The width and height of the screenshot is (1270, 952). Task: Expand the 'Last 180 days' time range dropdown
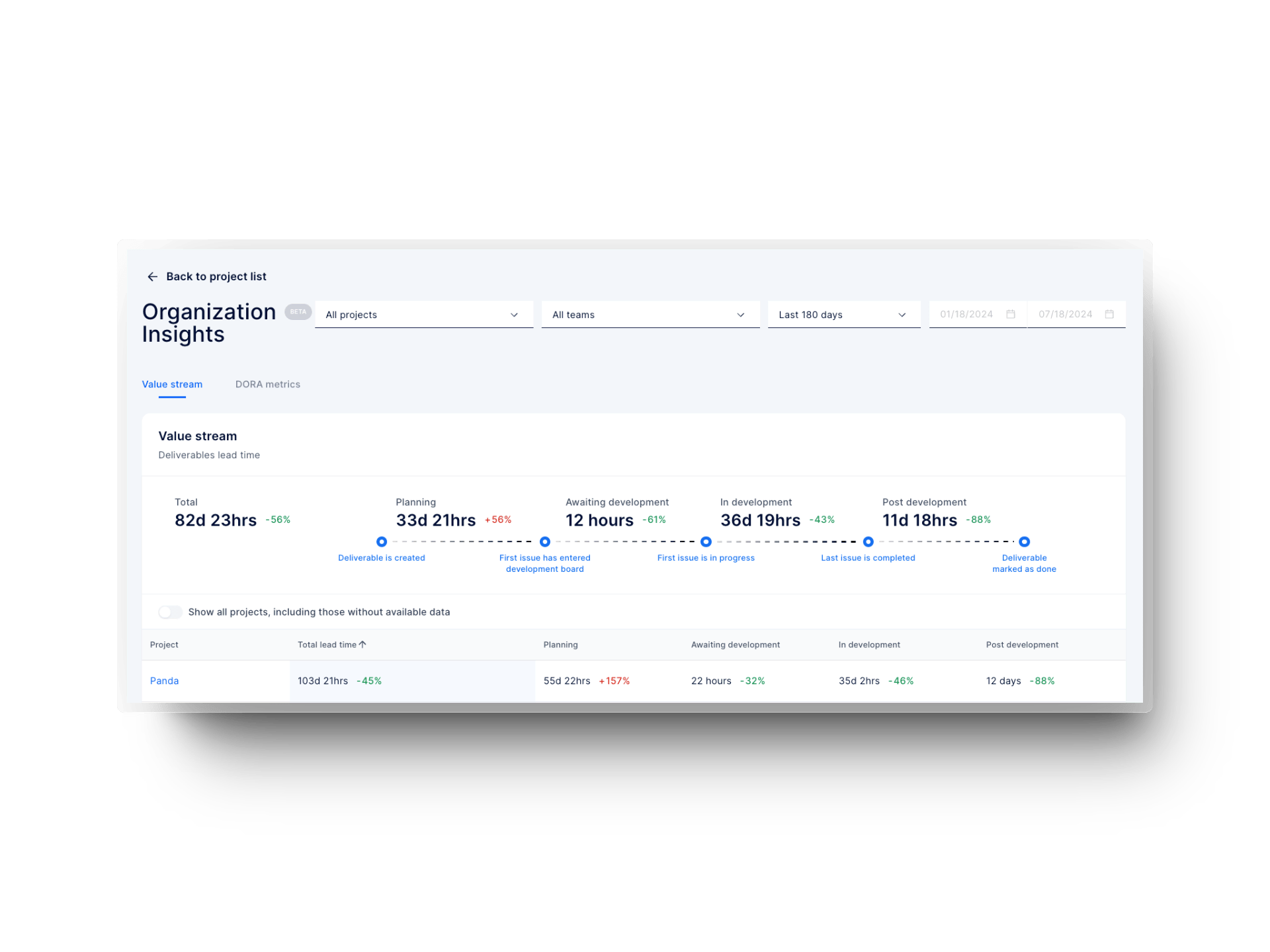(843, 314)
